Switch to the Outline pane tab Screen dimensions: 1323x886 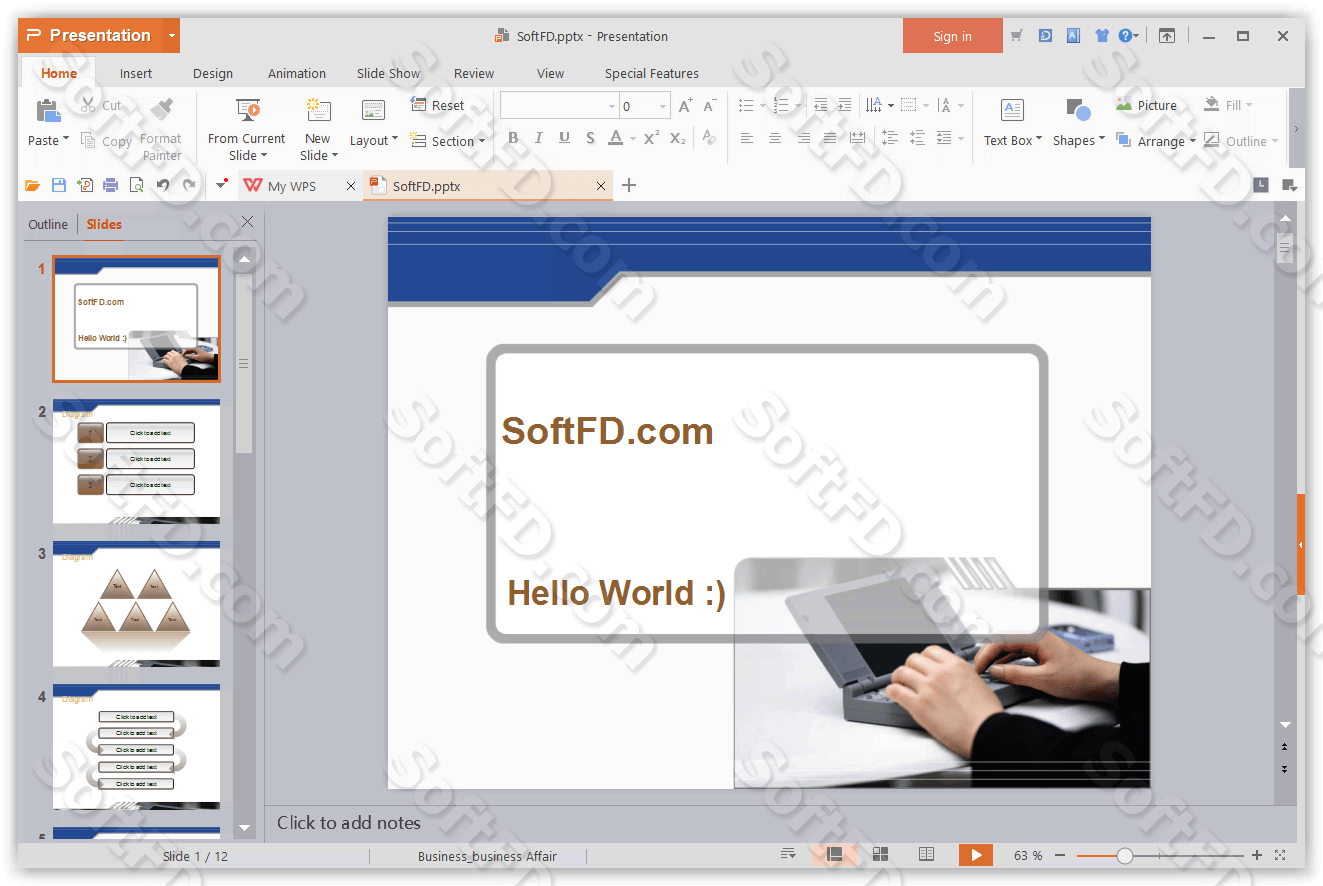coord(48,224)
